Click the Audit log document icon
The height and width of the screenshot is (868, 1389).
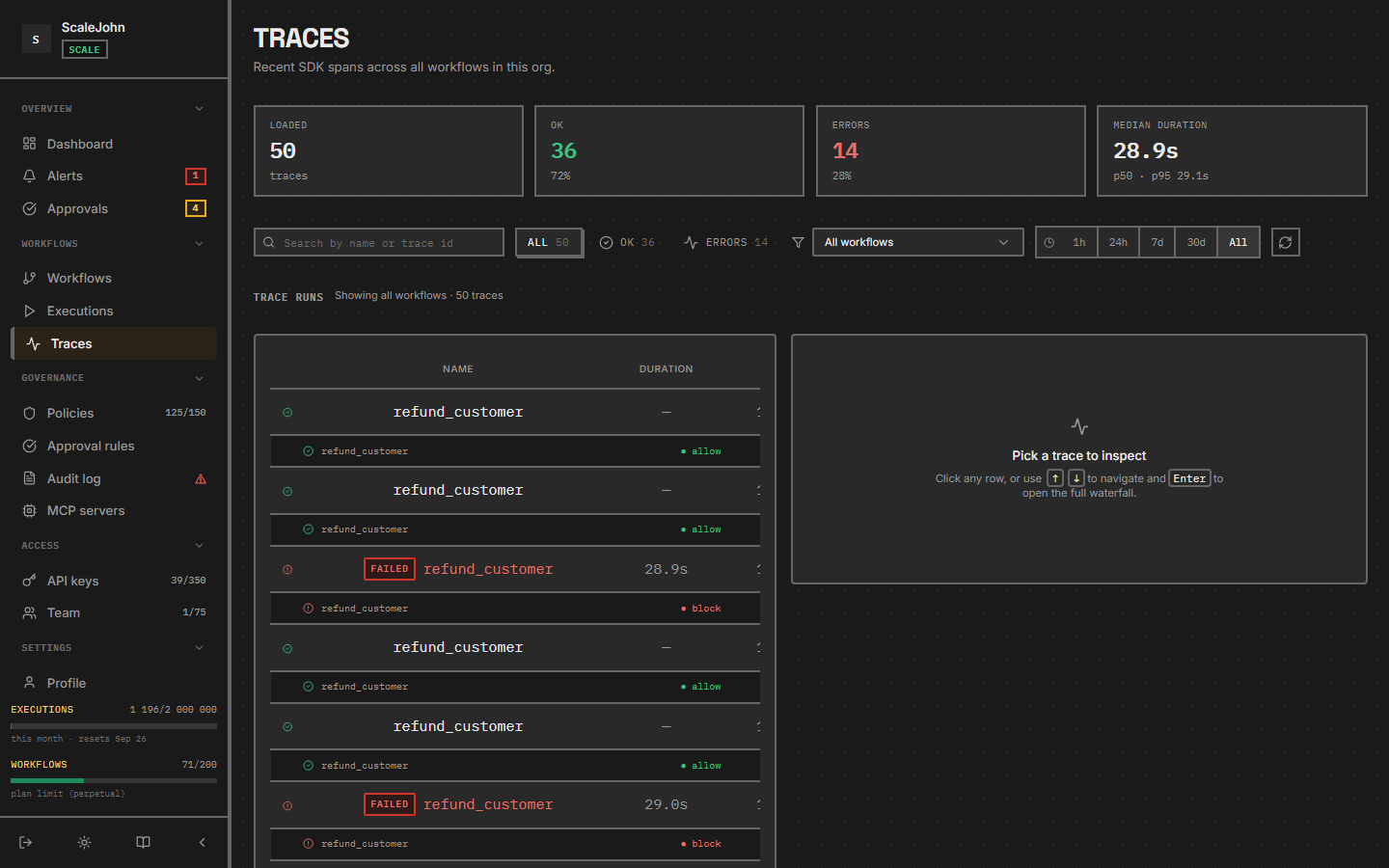coord(30,478)
